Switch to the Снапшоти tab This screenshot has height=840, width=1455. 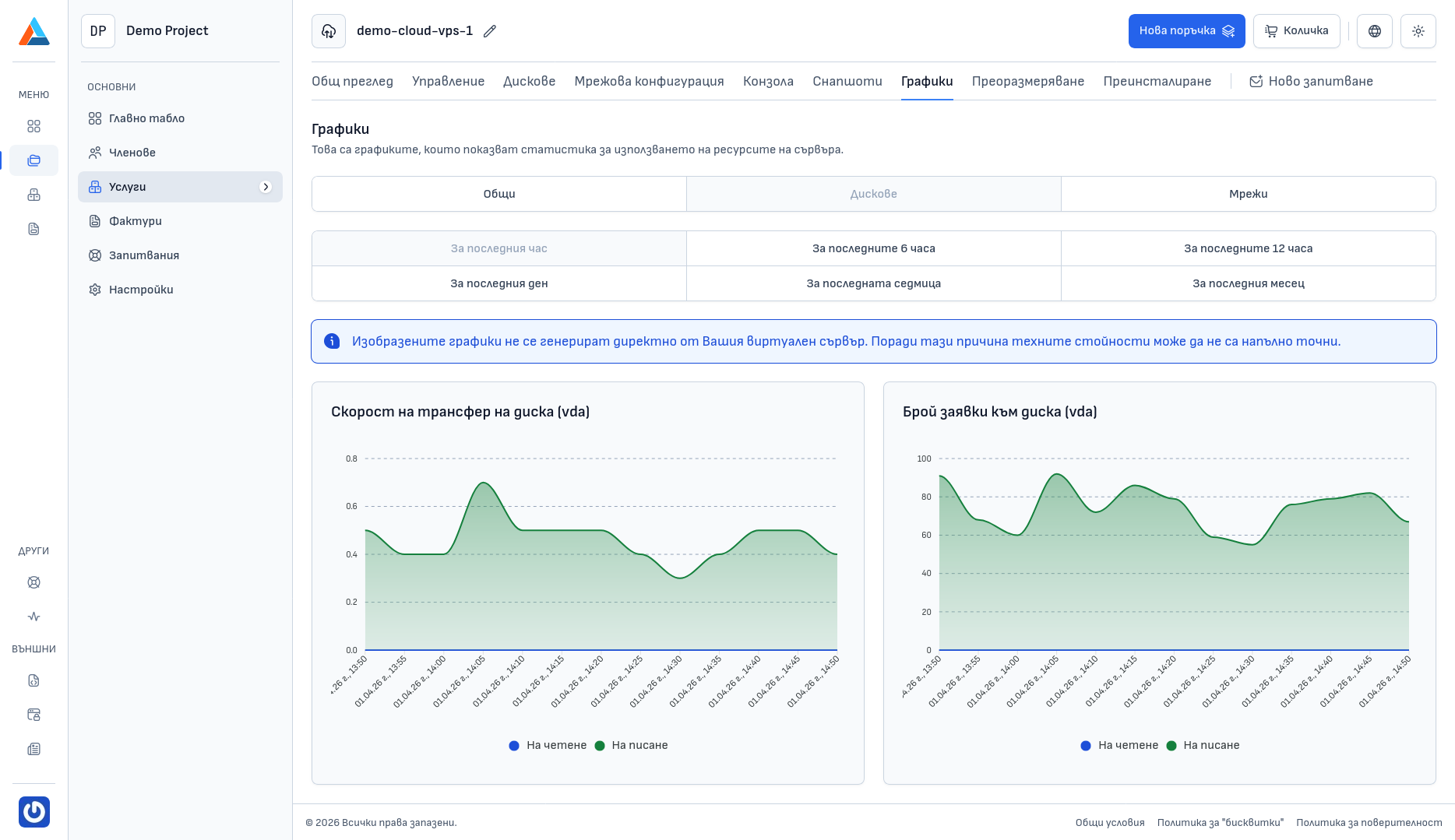point(847,81)
